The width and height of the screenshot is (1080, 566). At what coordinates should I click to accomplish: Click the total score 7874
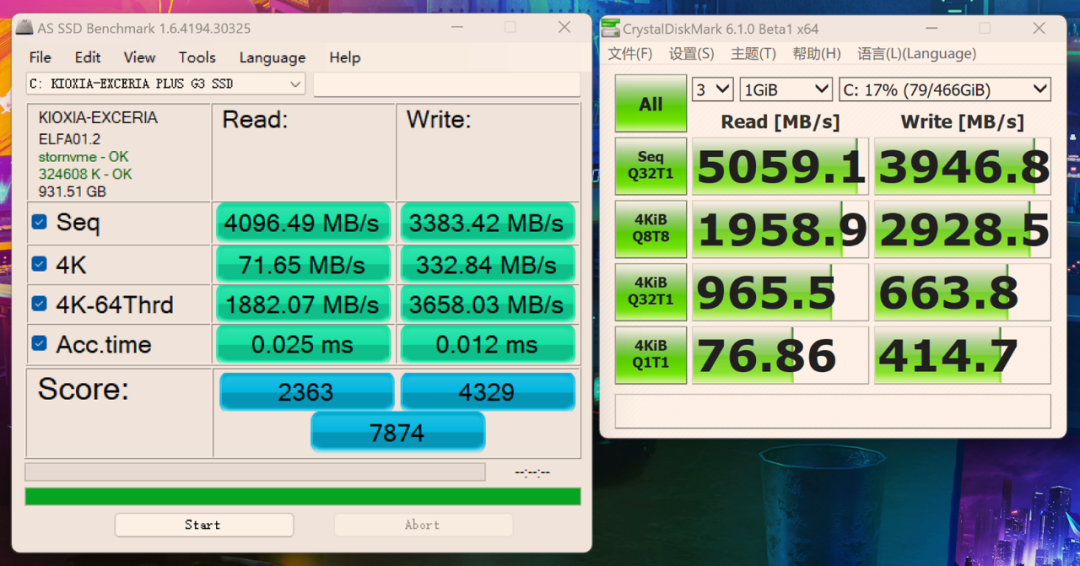(x=397, y=432)
